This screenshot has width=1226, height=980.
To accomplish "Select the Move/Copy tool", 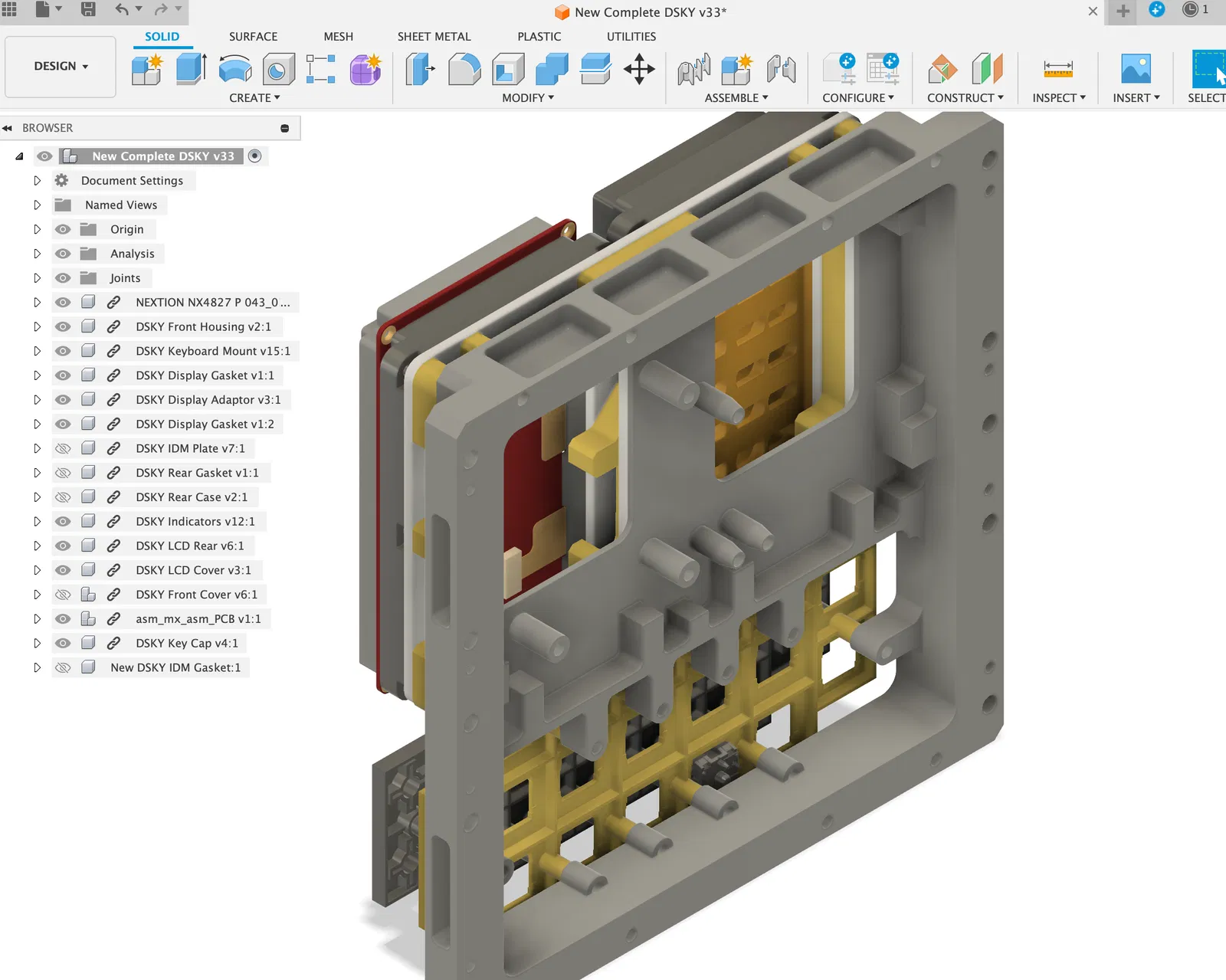I will pyautogui.click(x=639, y=69).
